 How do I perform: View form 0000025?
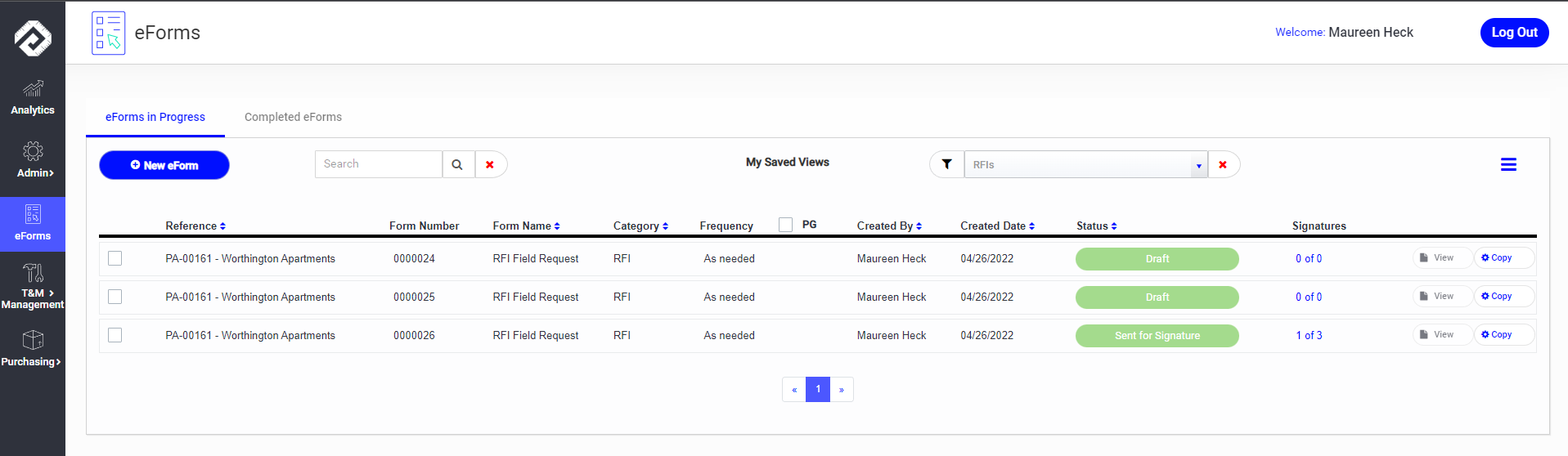1443,296
